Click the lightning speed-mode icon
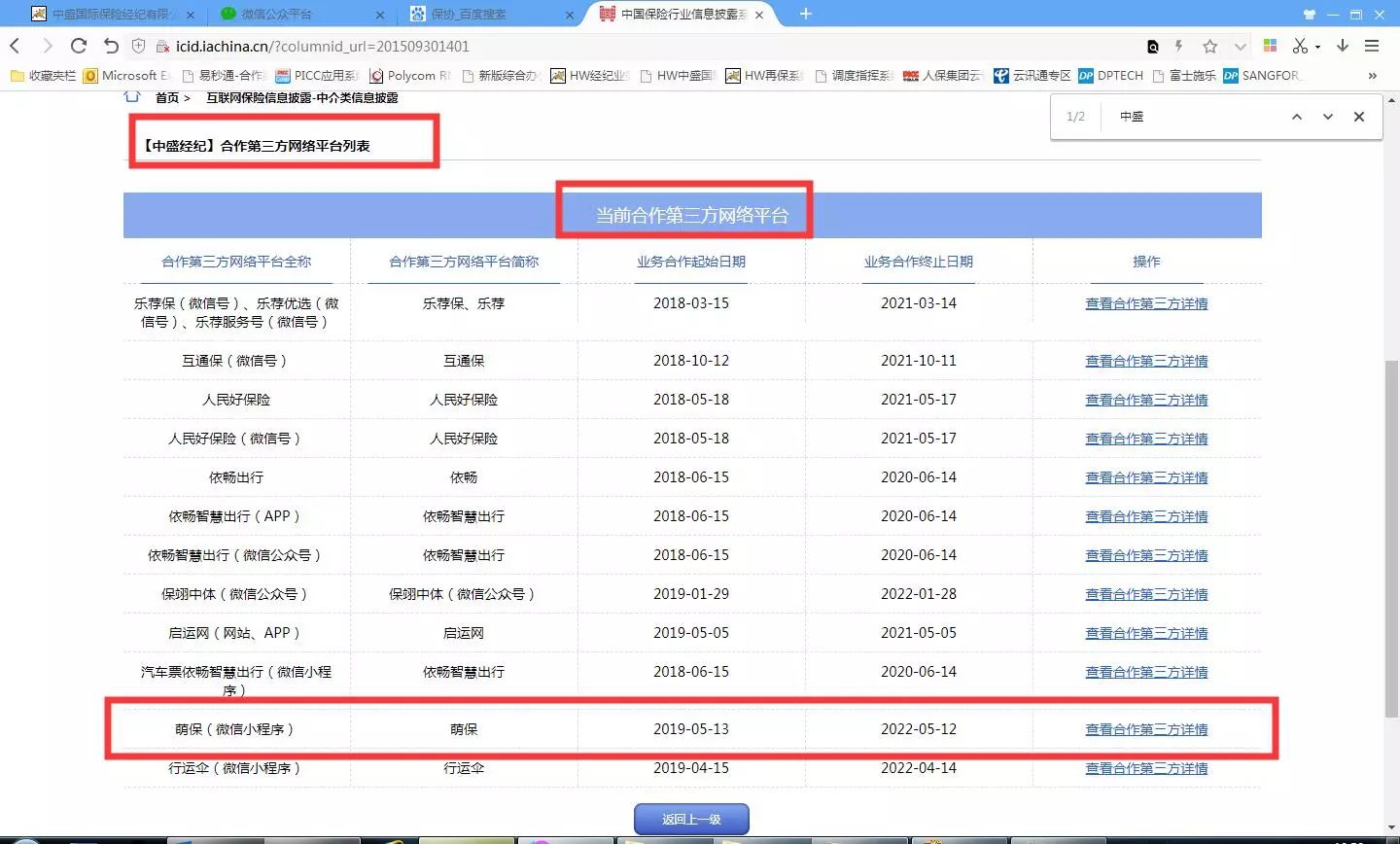This screenshot has height=844, width=1400. 1179,46
